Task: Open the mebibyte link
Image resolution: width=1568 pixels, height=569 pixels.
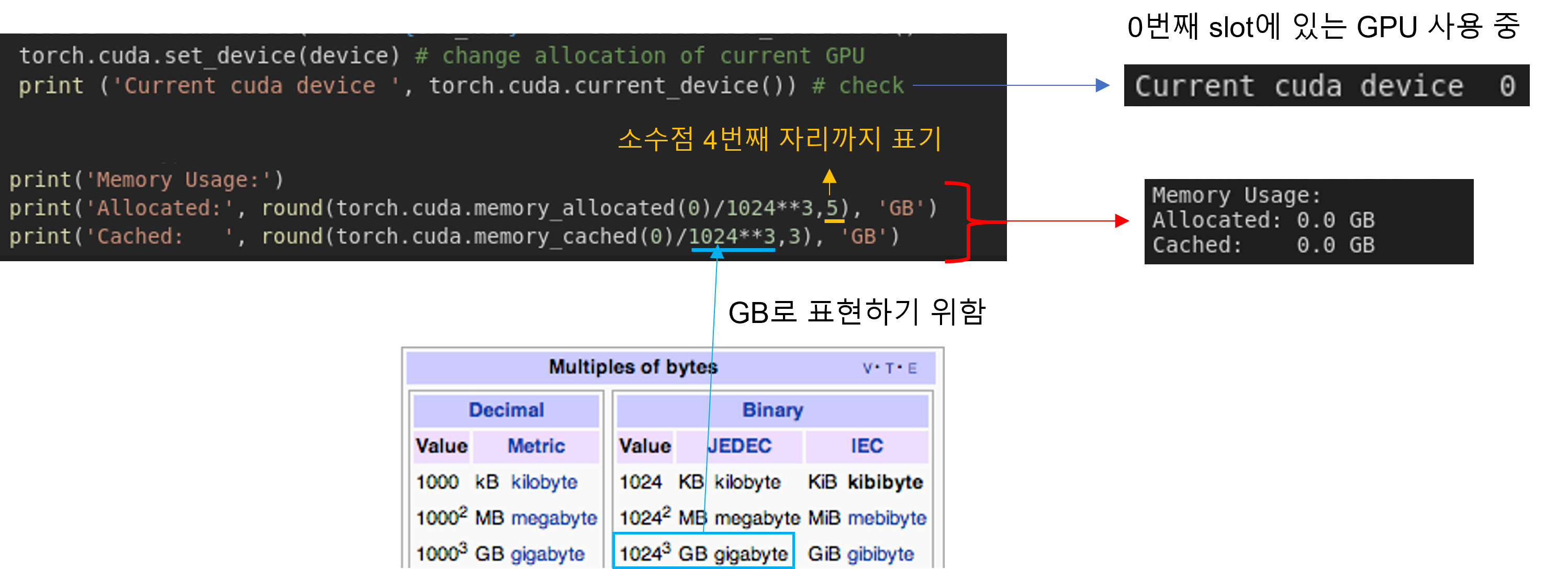Action: [x=887, y=518]
